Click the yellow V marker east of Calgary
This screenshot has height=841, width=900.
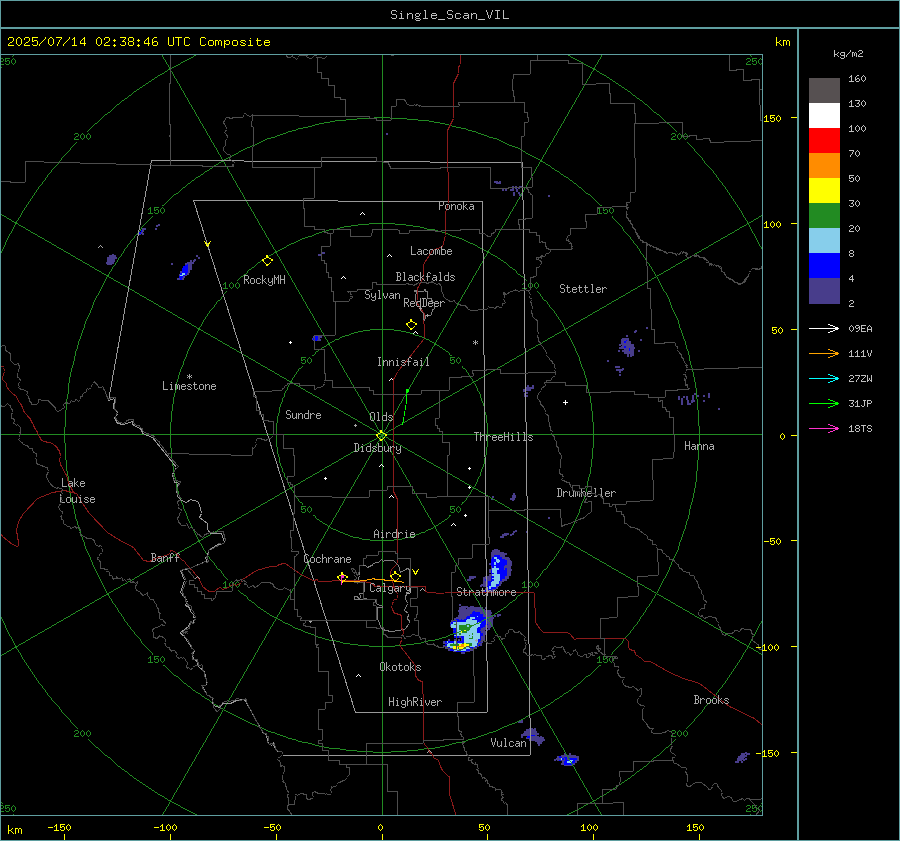(416, 572)
